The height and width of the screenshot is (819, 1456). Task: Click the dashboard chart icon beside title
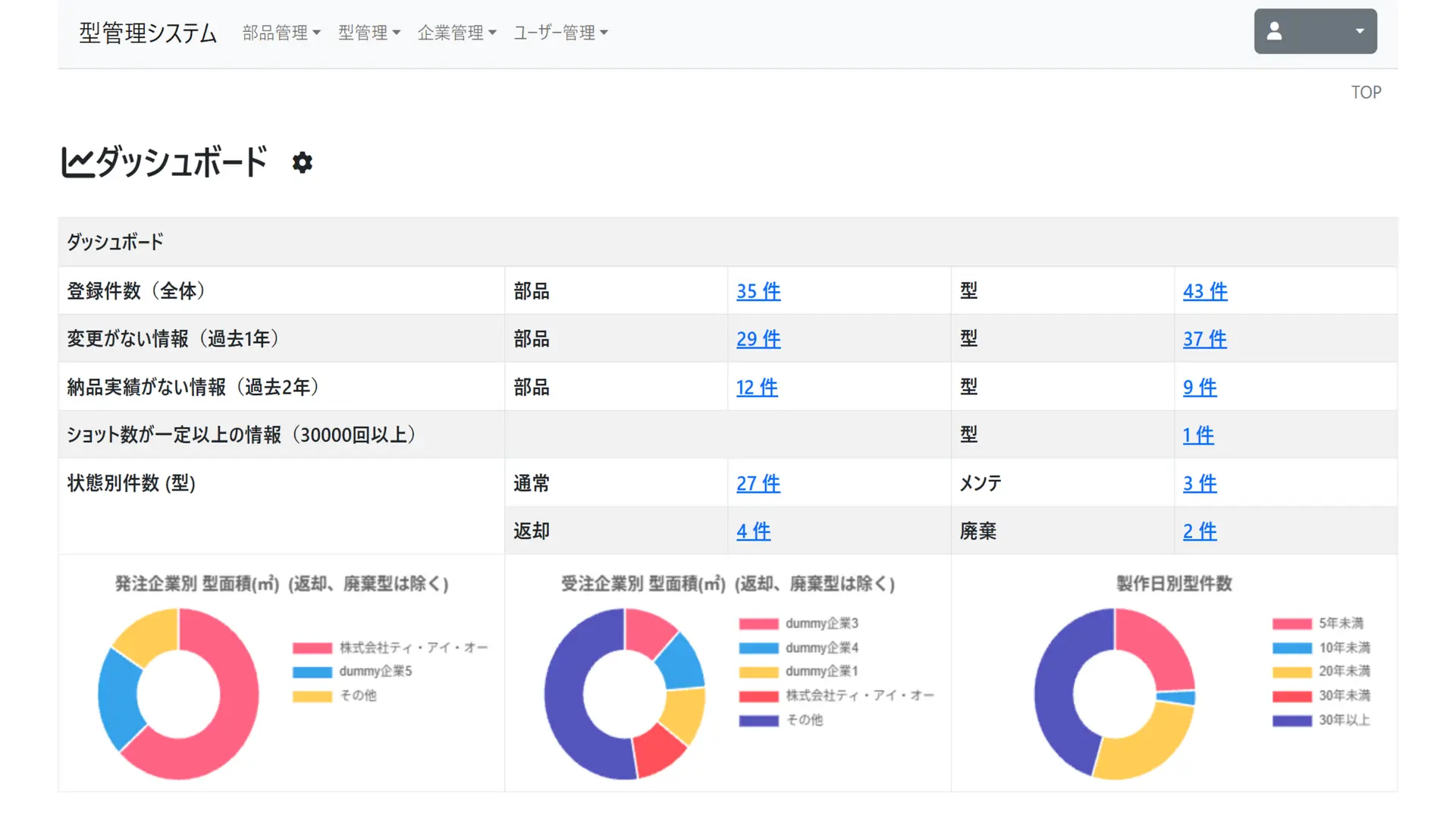(x=77, y=162)
